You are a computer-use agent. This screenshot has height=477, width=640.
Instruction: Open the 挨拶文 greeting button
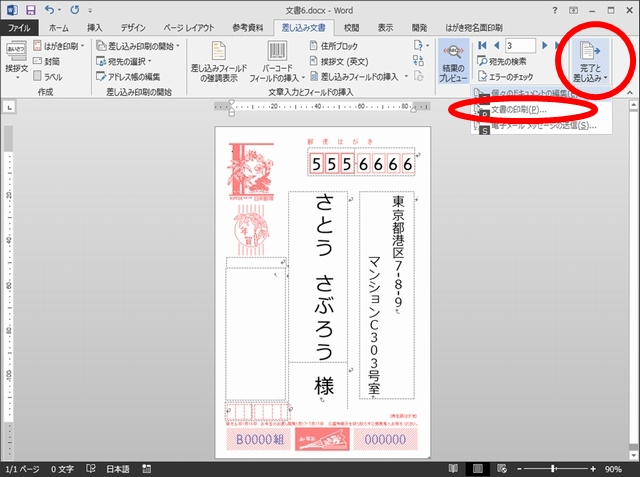coord(16,60)
